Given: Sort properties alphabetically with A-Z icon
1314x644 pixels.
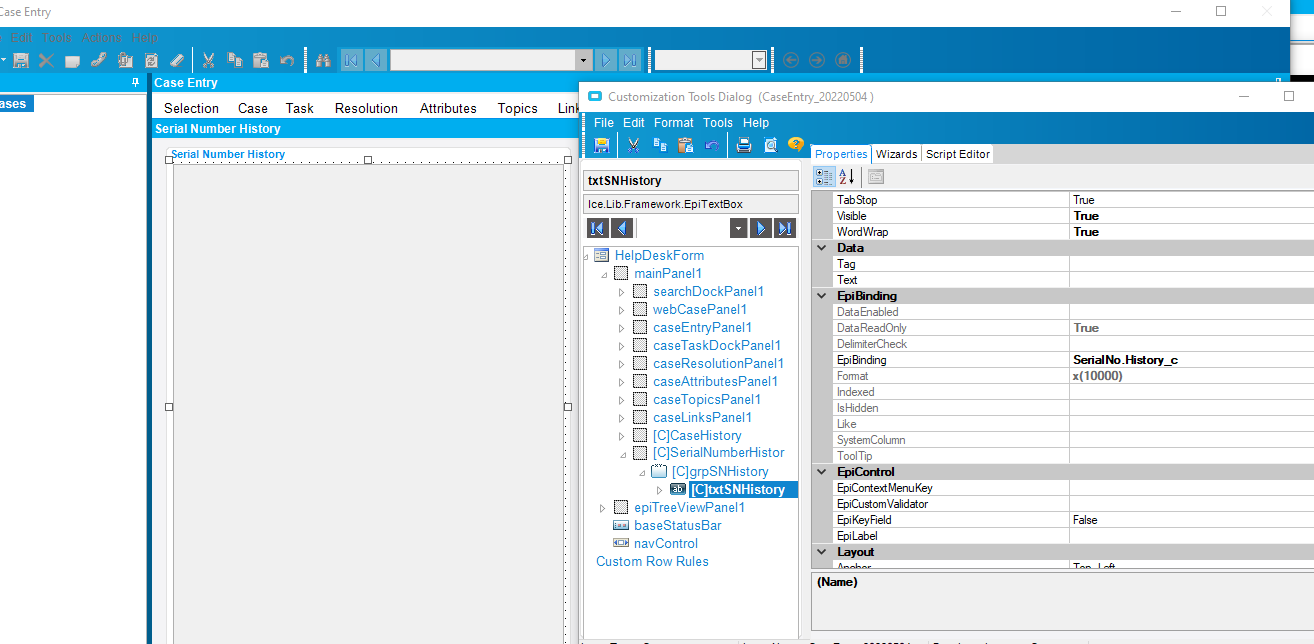Looking at the screenshot, I should pos(847,177).
